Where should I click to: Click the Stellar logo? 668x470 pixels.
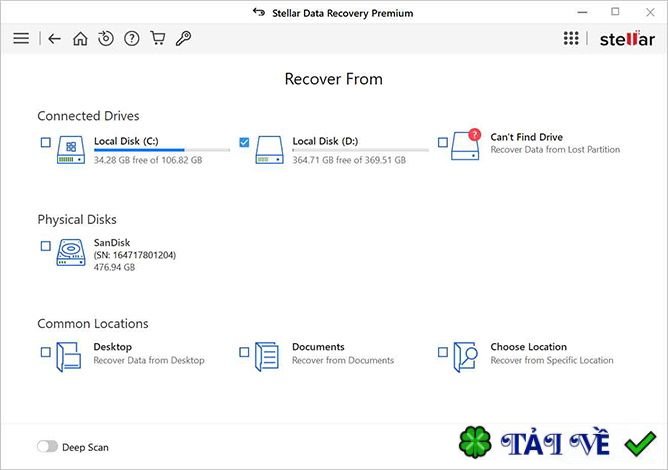(x=627, y=39)
